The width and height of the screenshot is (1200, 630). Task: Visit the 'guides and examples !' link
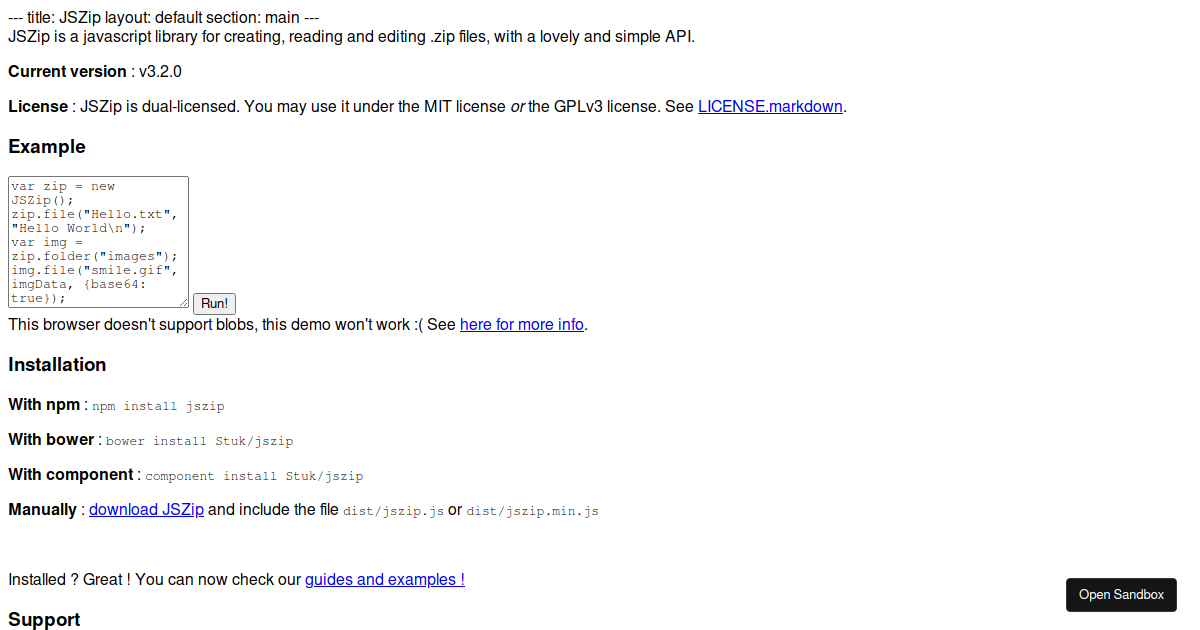tap(384, 579)
